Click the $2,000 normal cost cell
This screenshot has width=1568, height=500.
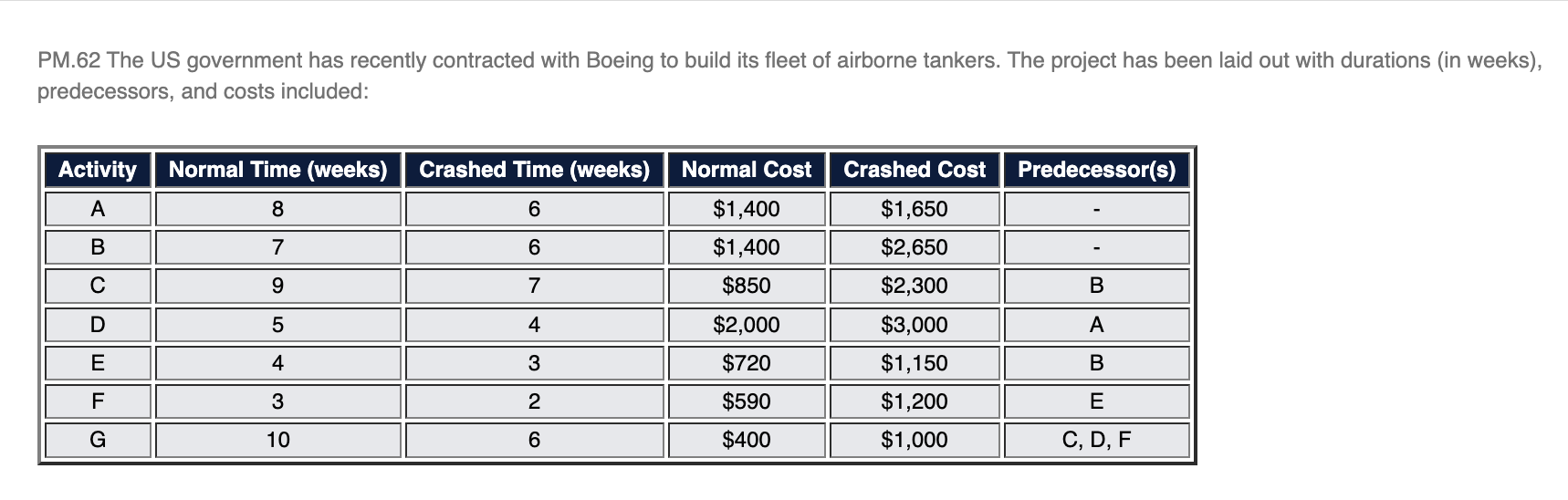tap(746, 325)
